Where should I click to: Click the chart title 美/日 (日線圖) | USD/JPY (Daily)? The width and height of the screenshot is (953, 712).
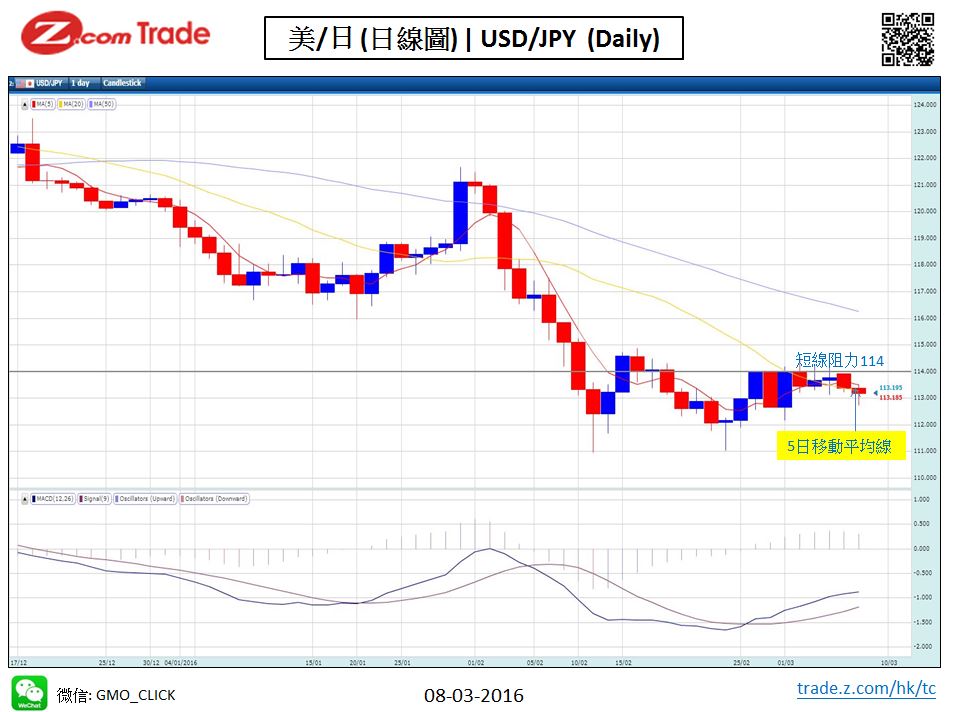pos(473,38)
